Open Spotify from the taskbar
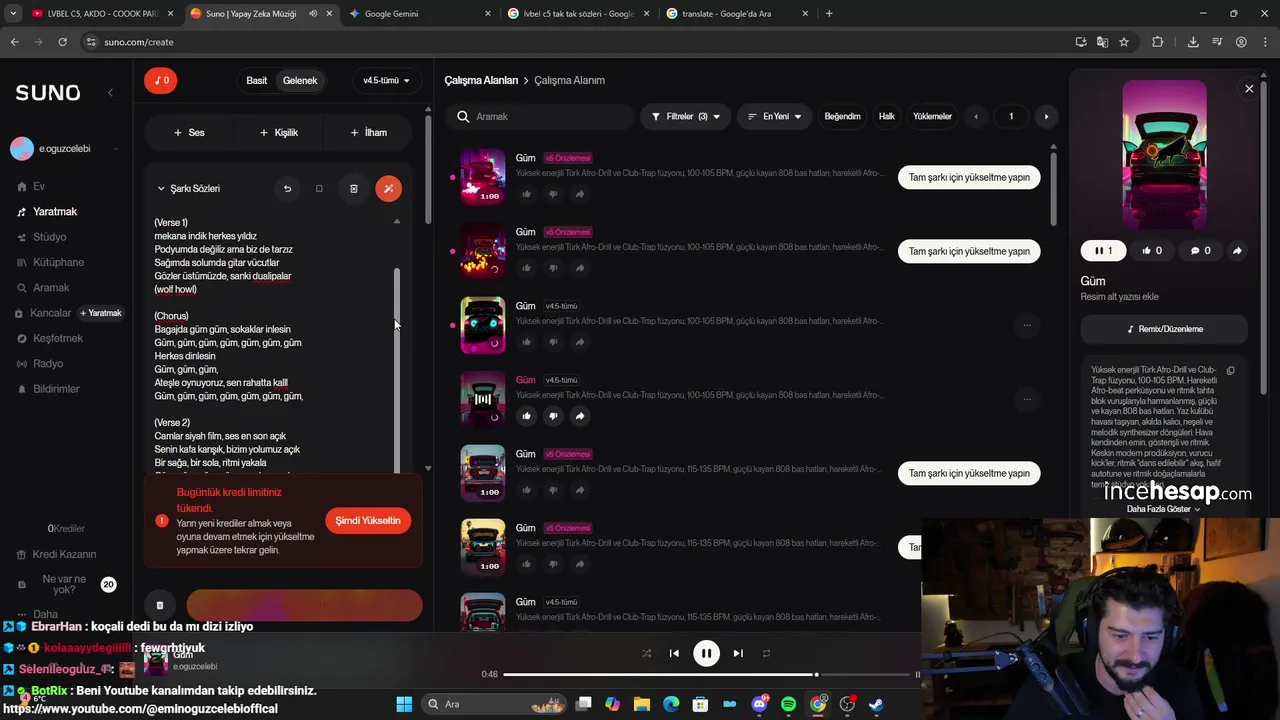 tap(789, 704)
